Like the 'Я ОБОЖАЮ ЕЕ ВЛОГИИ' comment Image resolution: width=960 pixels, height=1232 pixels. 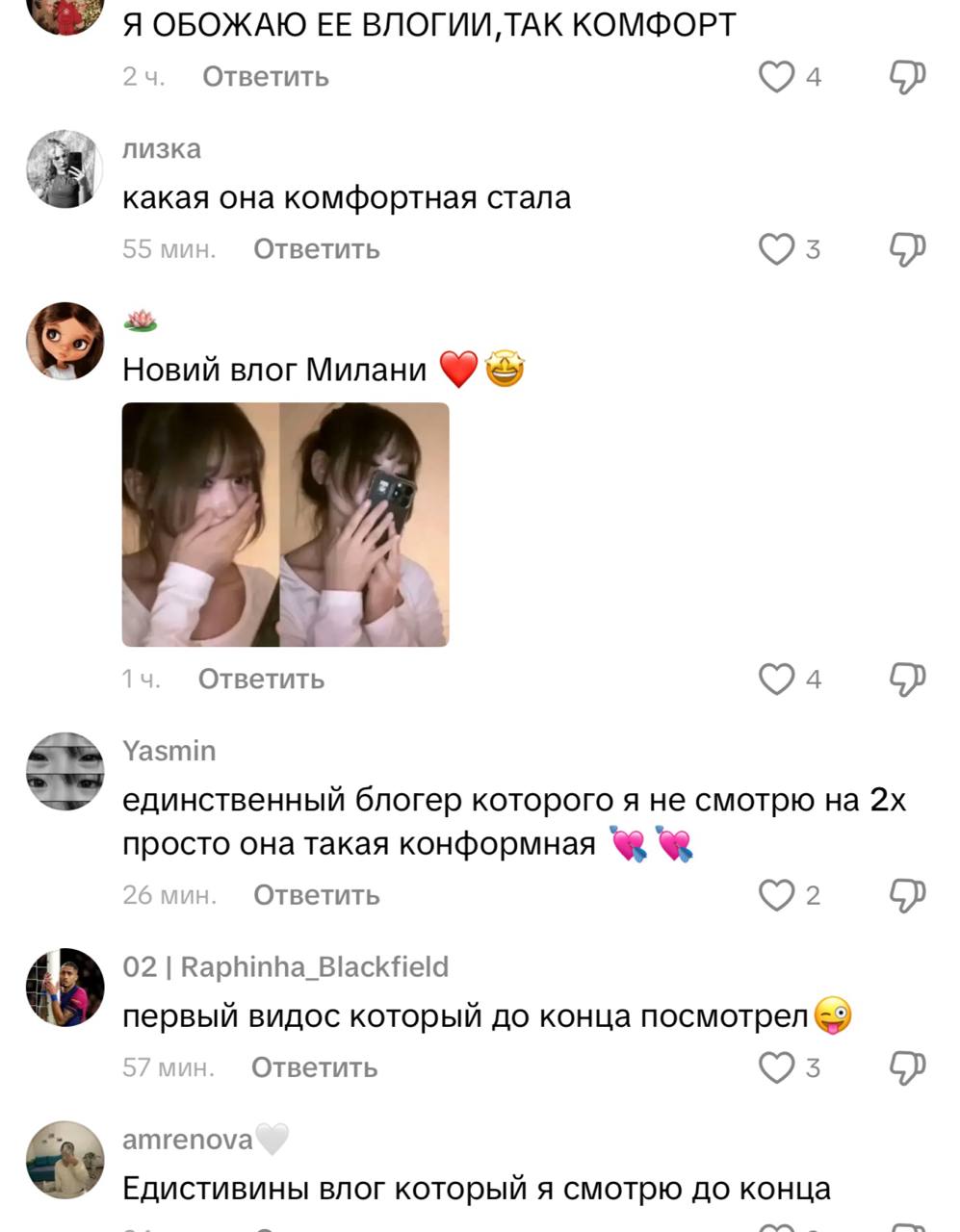coord(776,77)
